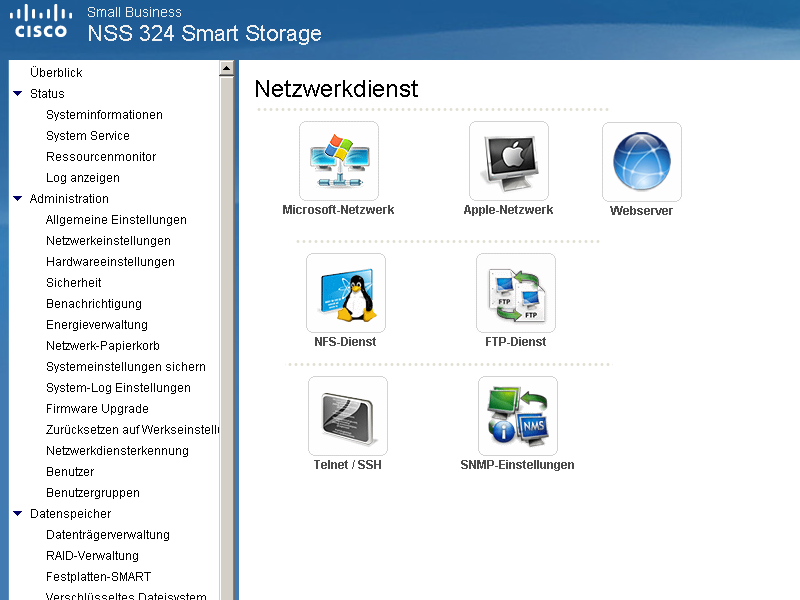Click the SNMP-Einstellungen label
800x600 pixels.
pos(517,465)
